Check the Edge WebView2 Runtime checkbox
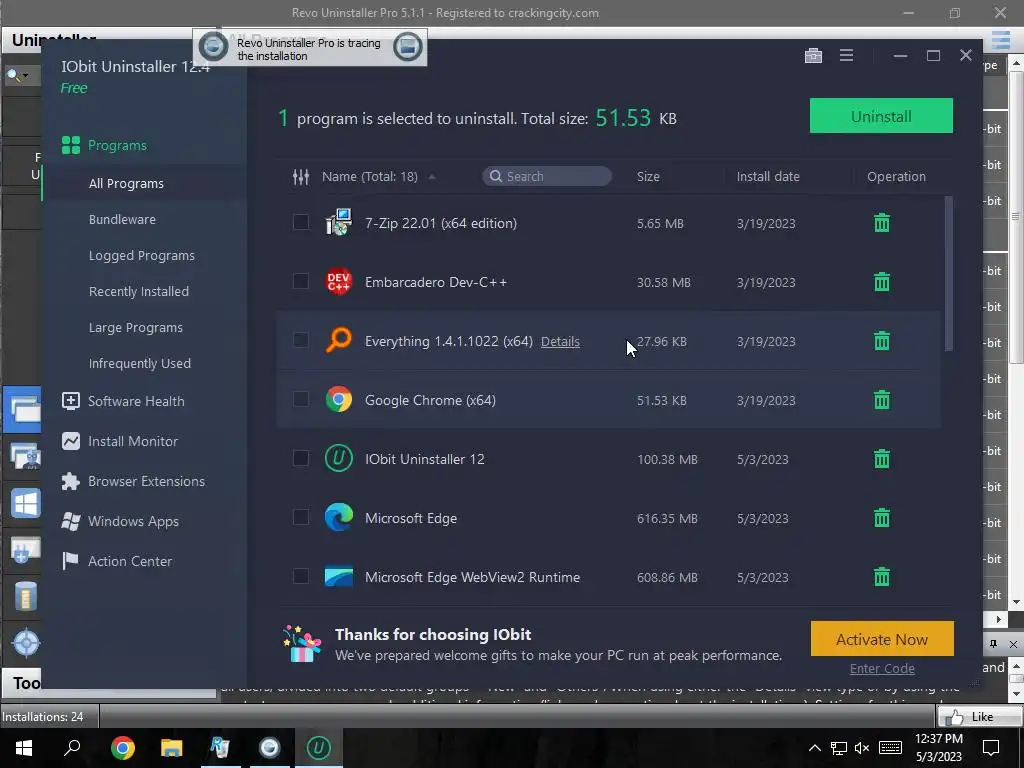Viewport: 1024px width, 768px height. click(x=300, y=577)
